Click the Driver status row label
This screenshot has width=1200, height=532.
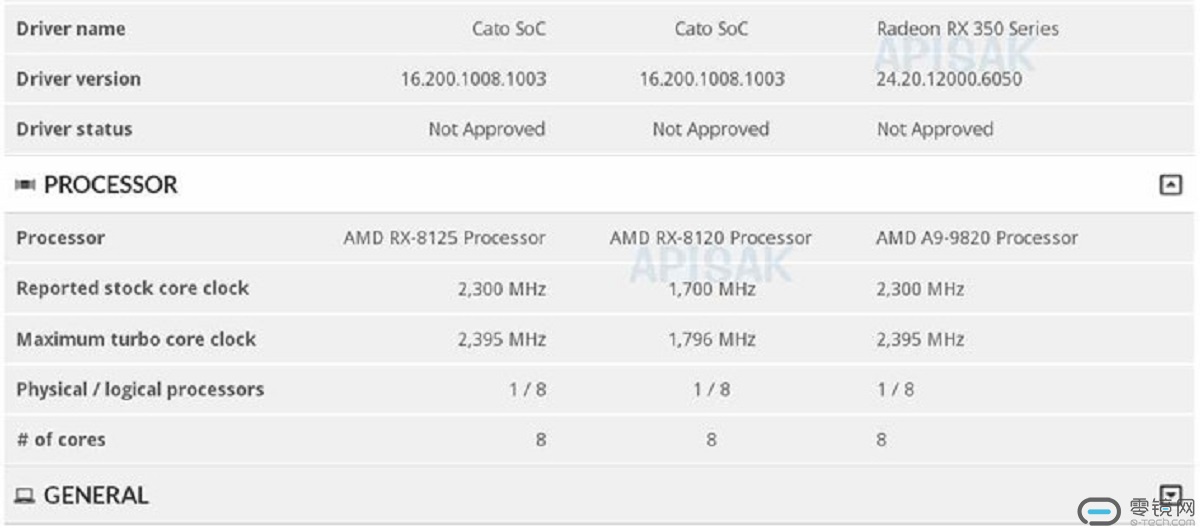coord(74,129)
